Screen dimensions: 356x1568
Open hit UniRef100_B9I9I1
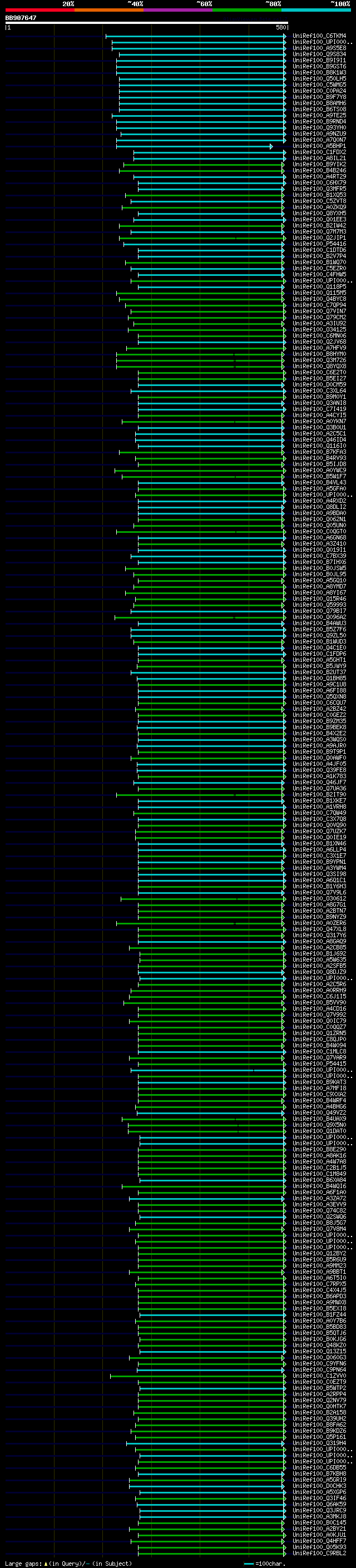click(319, 60)
